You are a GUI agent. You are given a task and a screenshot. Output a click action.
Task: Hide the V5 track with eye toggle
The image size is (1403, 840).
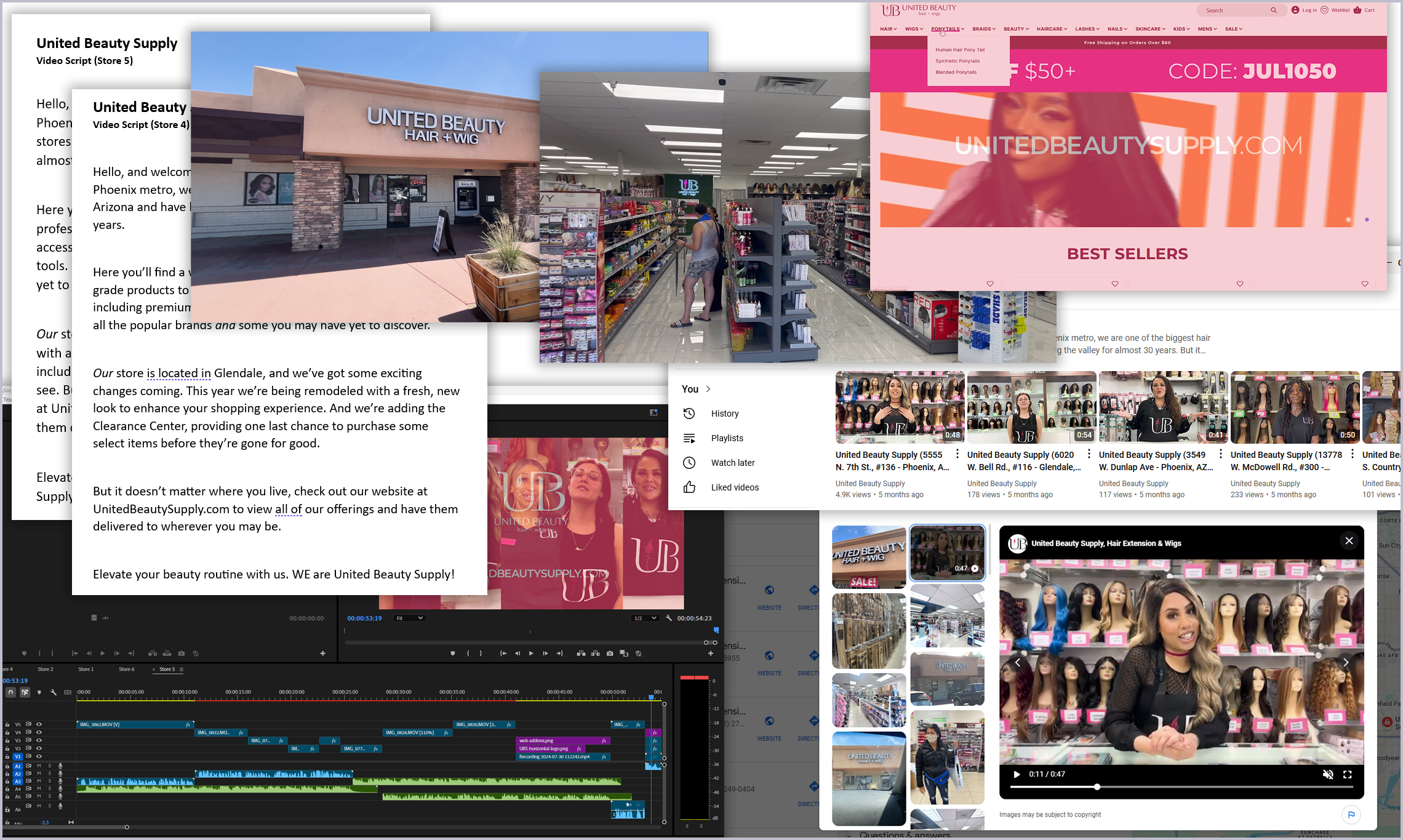39,724
